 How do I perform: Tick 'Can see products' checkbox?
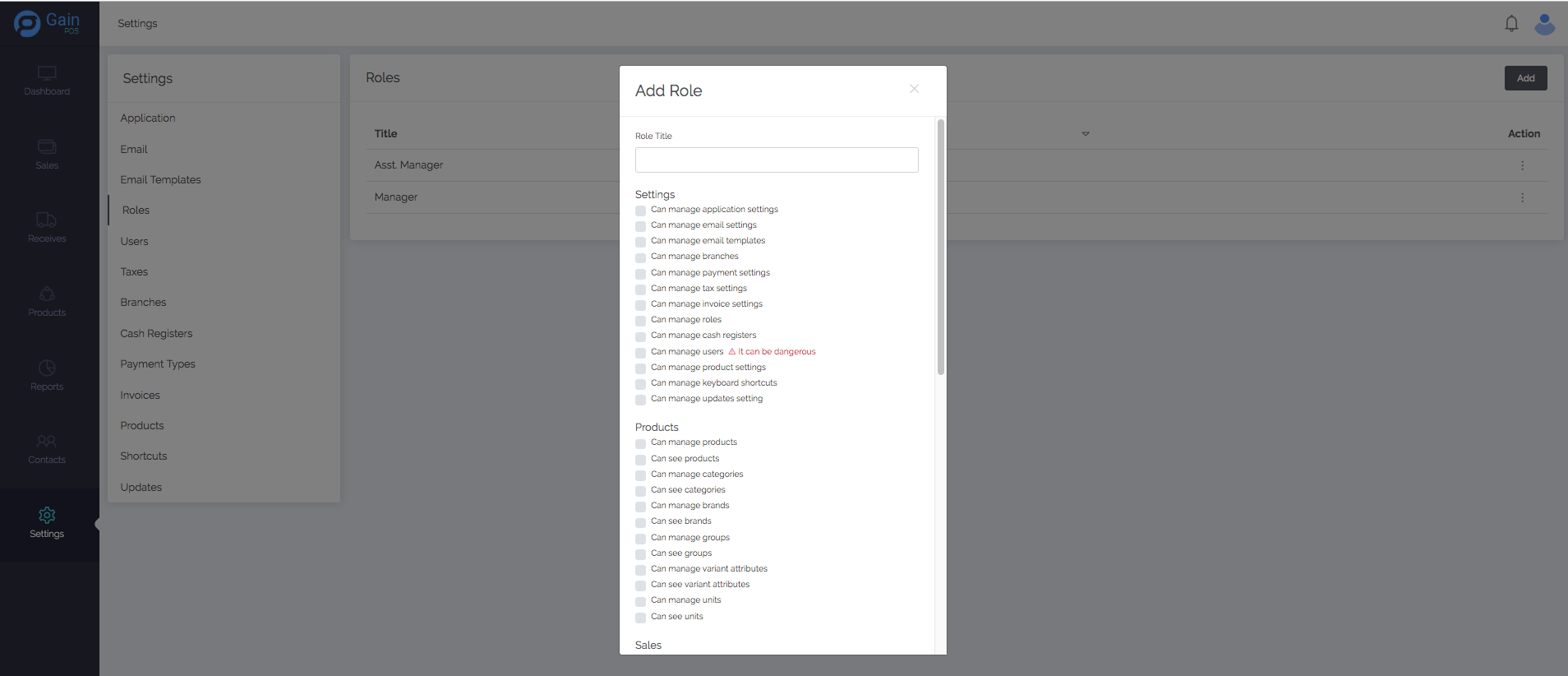click(x=641, y=460)
